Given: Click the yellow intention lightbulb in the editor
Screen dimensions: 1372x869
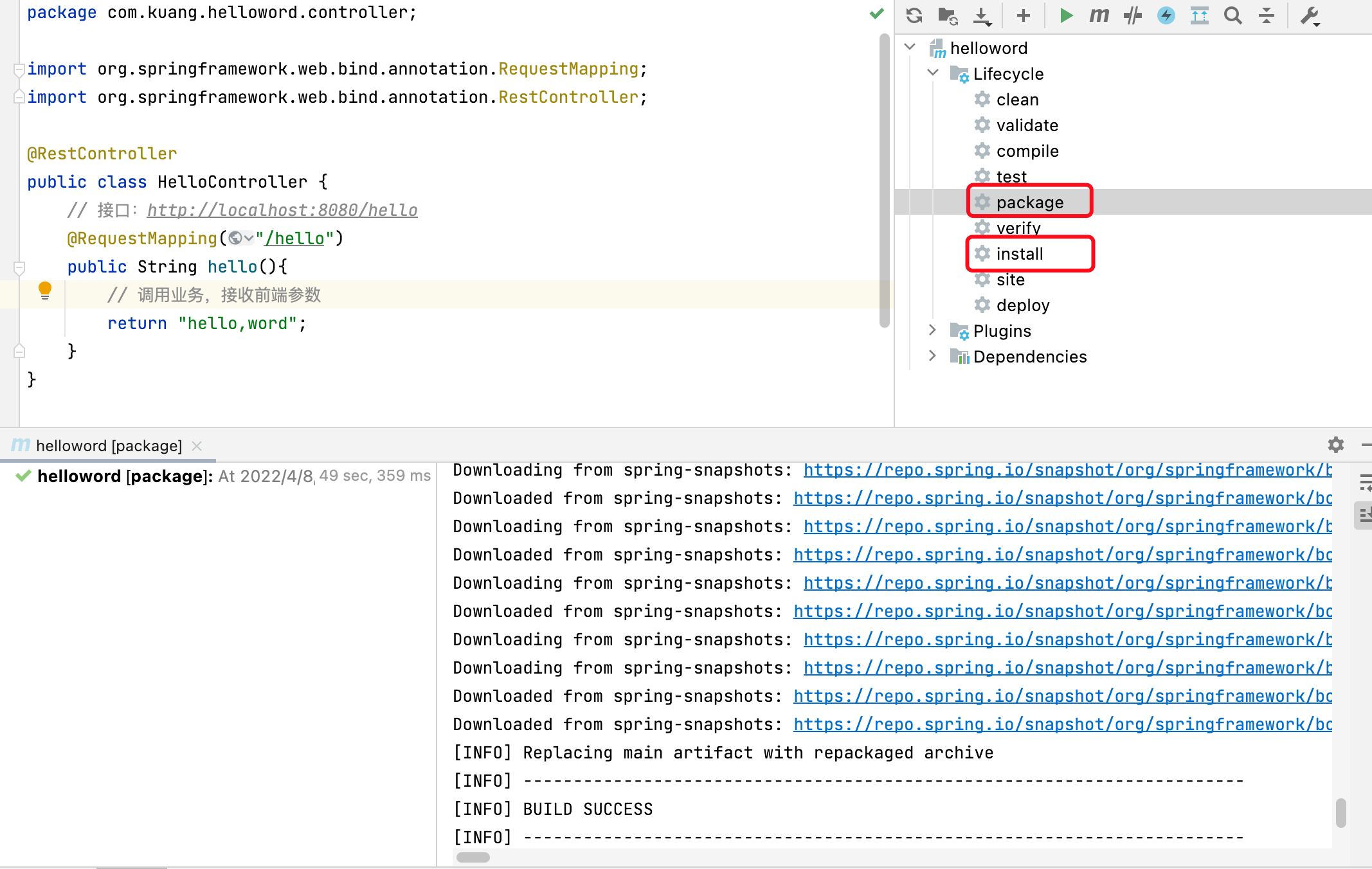Looking at the screenshot, I should point(44,291).
